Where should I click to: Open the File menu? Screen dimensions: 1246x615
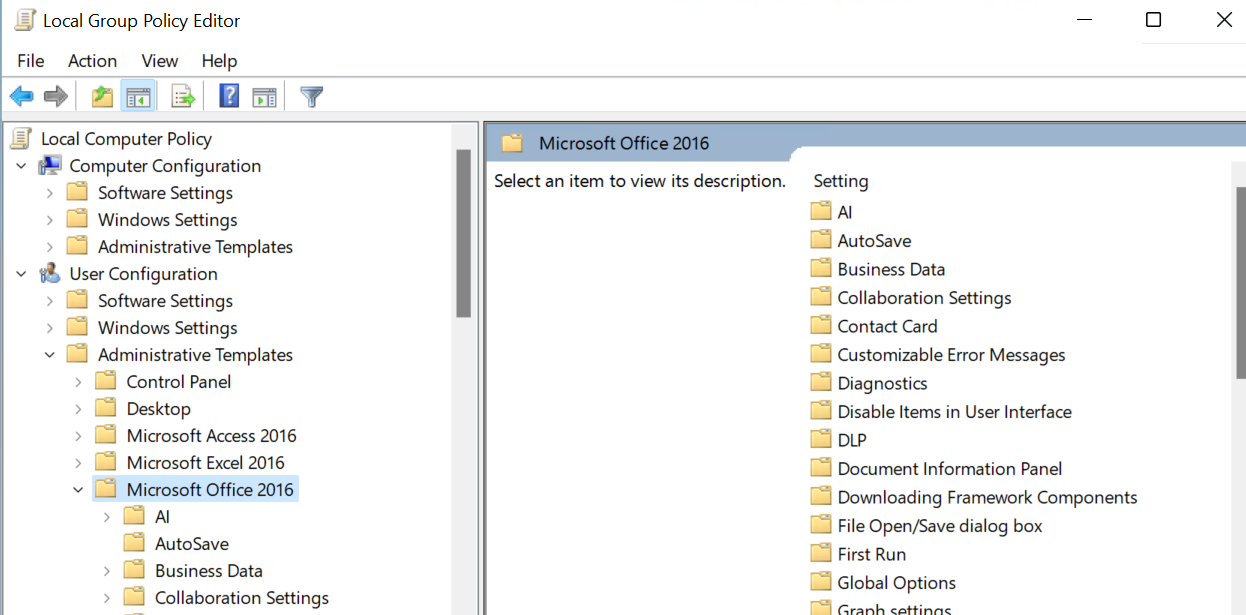(30, 61)
